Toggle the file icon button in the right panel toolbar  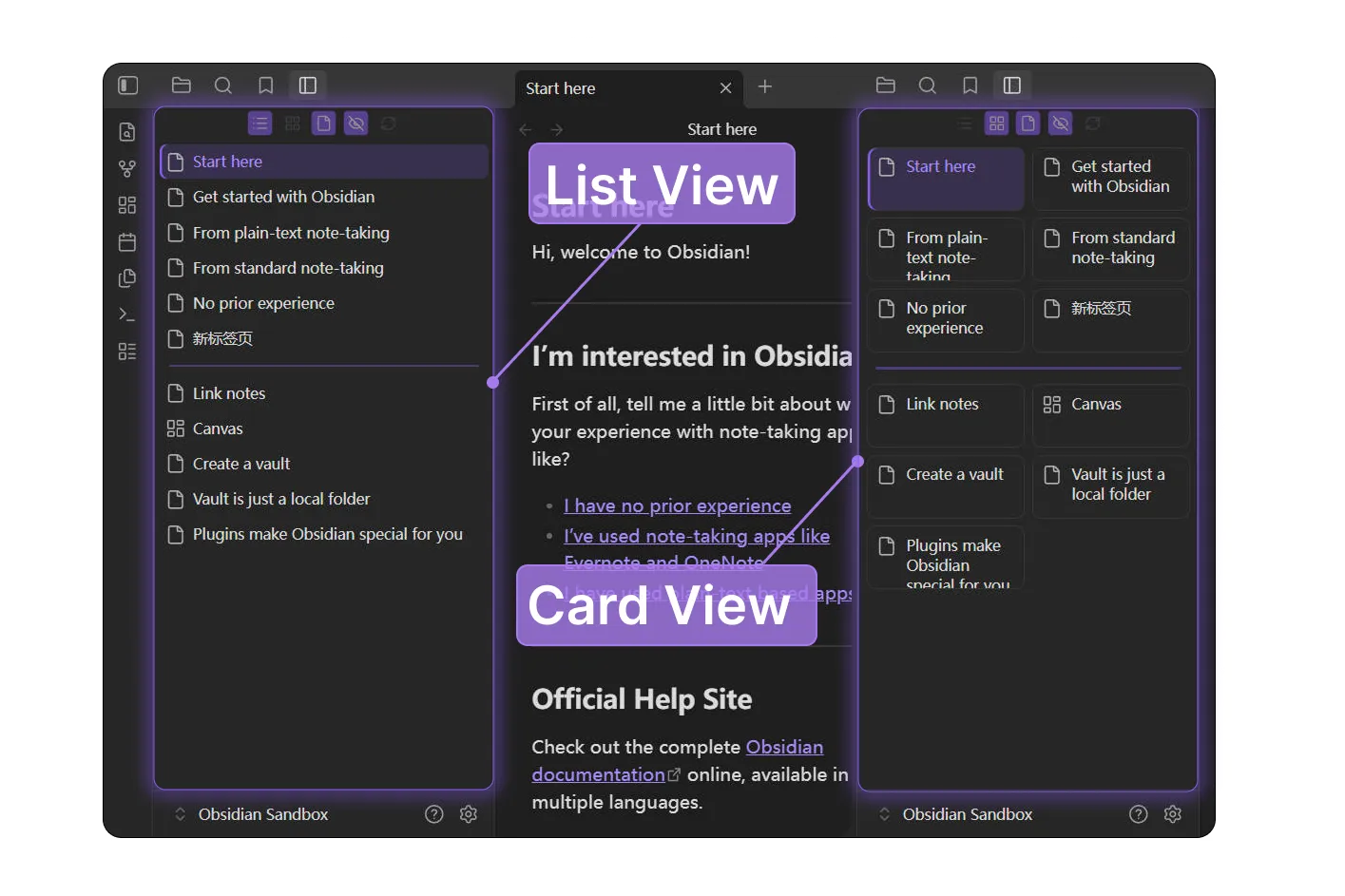(1028, 124)
